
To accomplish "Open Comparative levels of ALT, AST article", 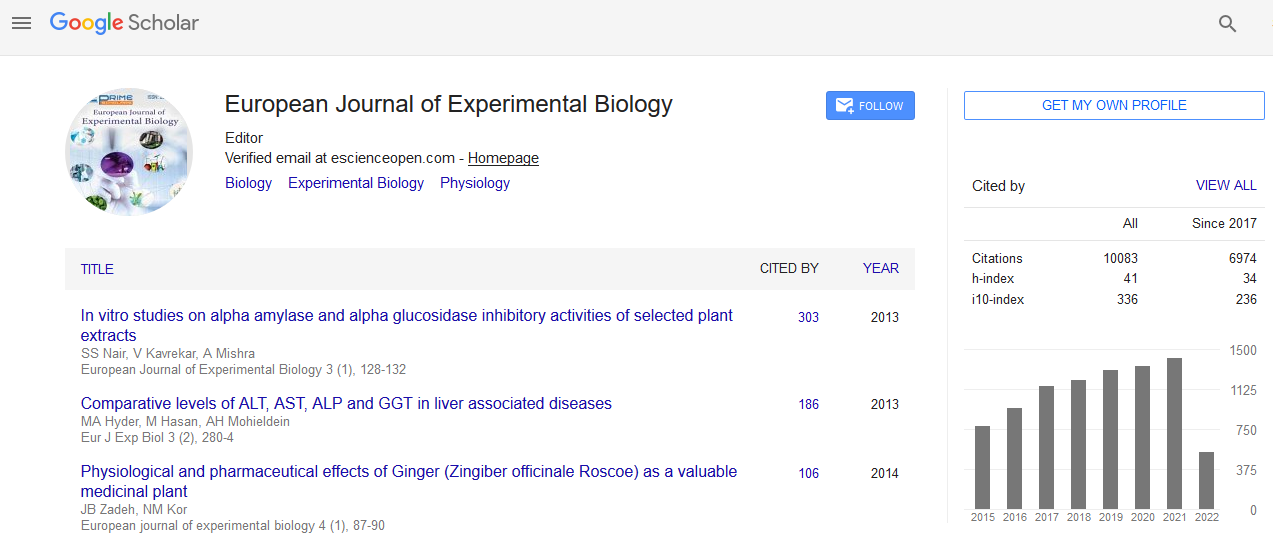I will coord(346,404).
